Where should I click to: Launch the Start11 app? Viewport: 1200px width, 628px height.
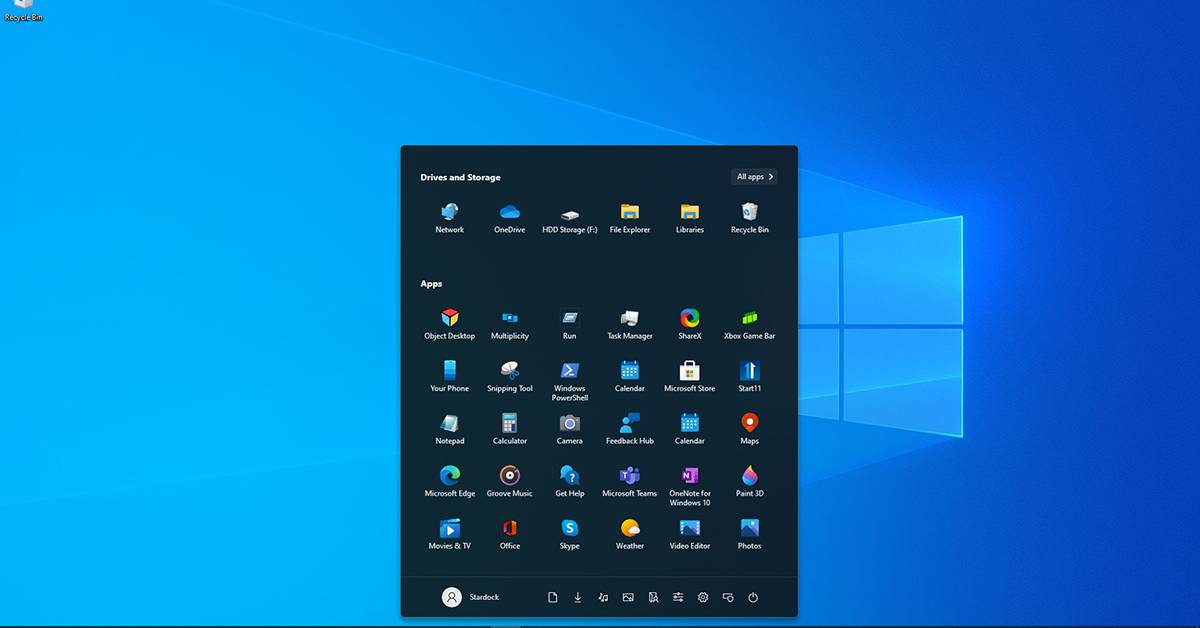pyautogui.click(x=749, y=373)
